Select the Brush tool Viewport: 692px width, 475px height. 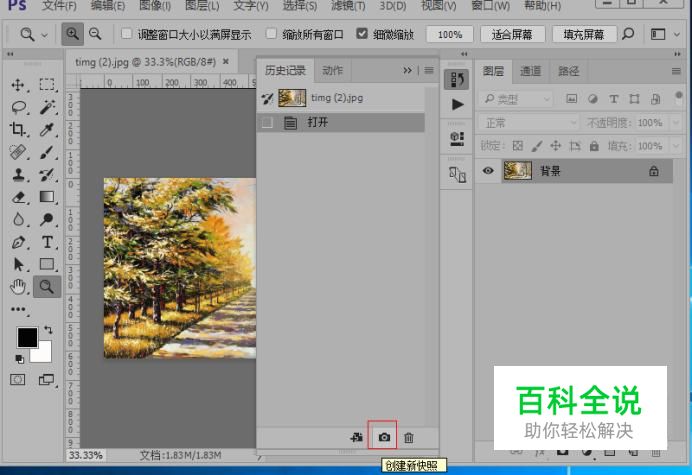pyautogui.click(x=47, y=152)
